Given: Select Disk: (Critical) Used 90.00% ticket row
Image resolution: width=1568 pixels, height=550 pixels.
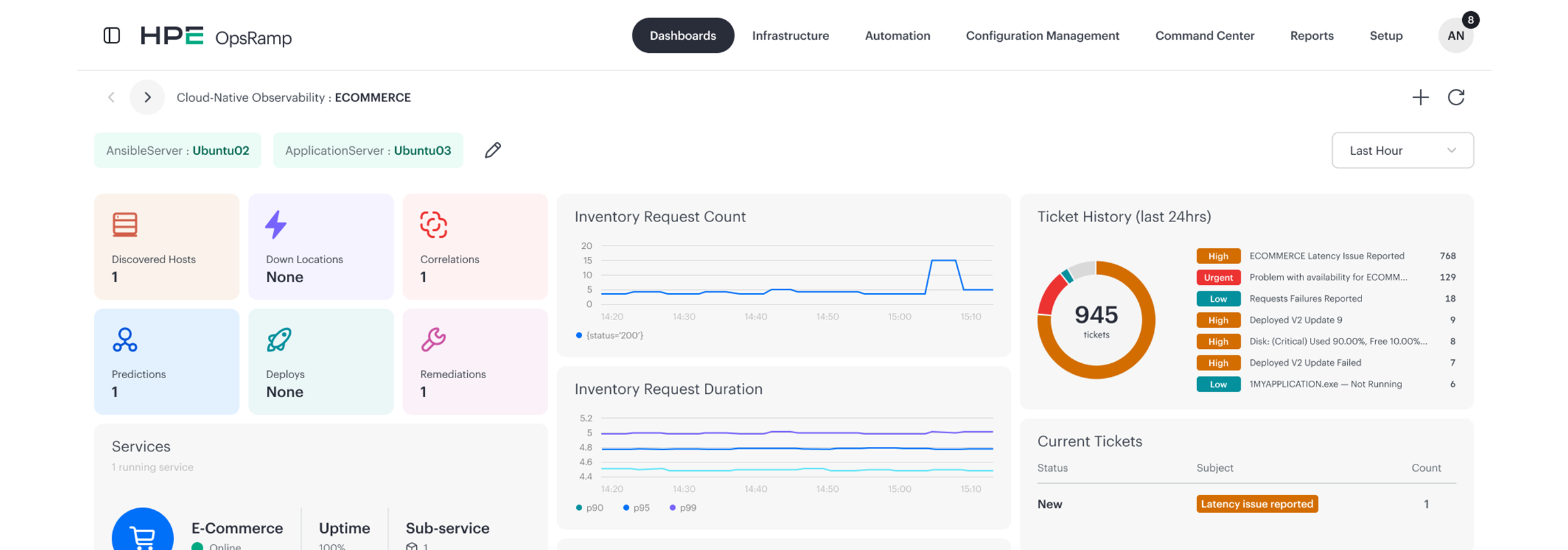Looking at the screenshot, I should tap(1326, 341).
